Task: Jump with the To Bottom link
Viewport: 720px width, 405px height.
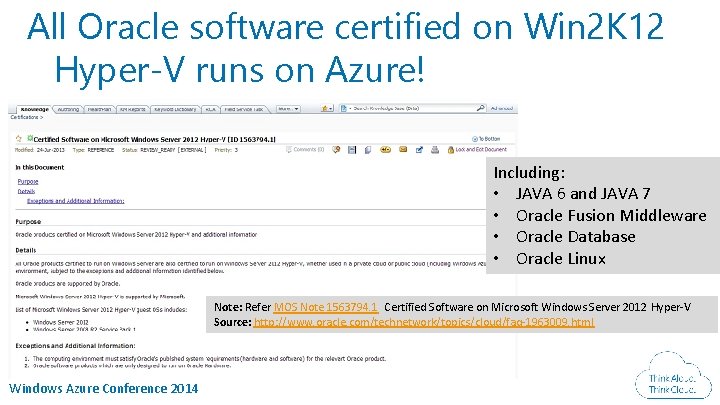Action: [x=486, y=139]
